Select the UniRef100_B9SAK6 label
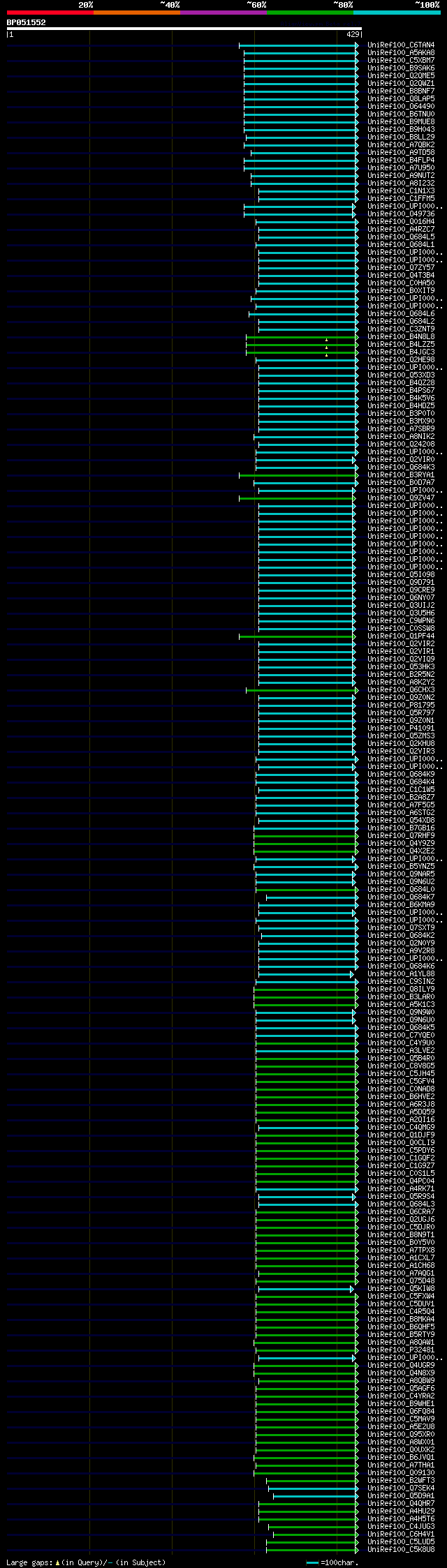447x1568 pixels. pos(401,68)
